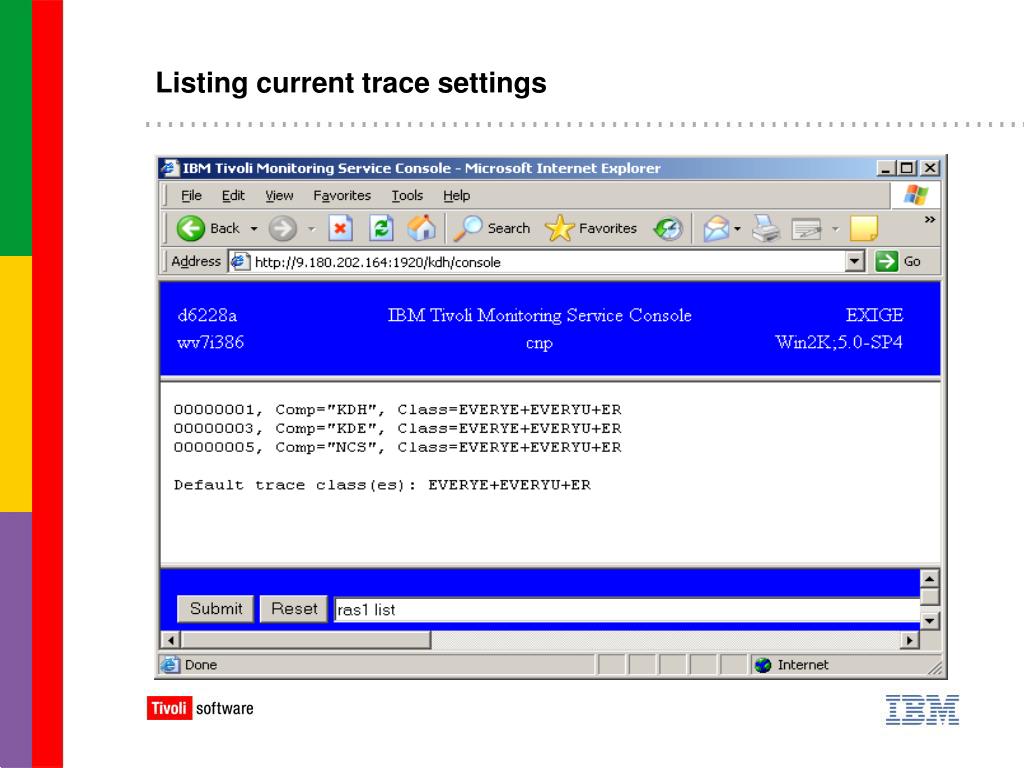The image size is (1024, 768).
Task: Click the d6228a text in header
Action: (x=207, y=315)
